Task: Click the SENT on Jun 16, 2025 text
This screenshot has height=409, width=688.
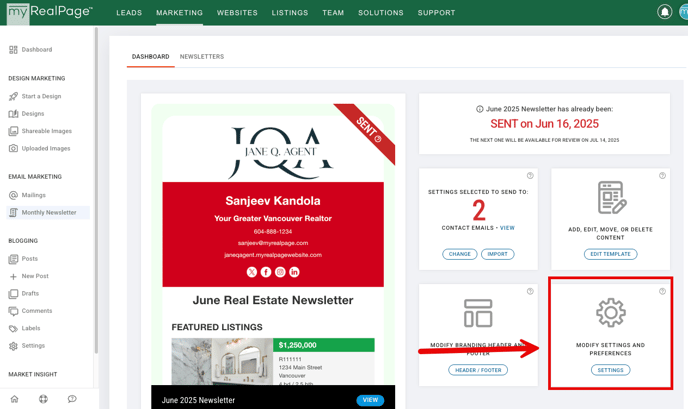Action: (545, 124)
